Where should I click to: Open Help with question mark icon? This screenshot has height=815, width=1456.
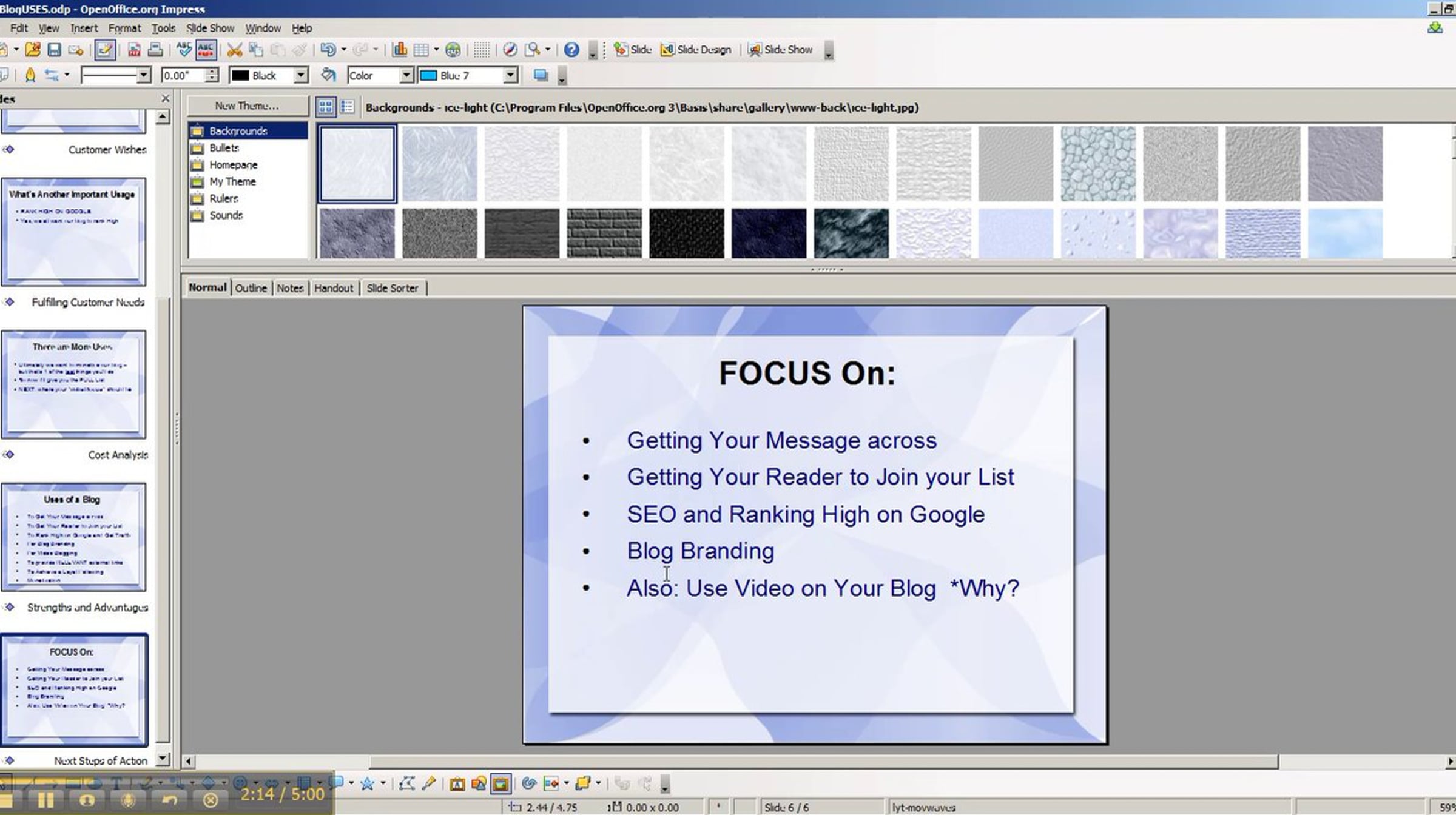click(571, 50)
